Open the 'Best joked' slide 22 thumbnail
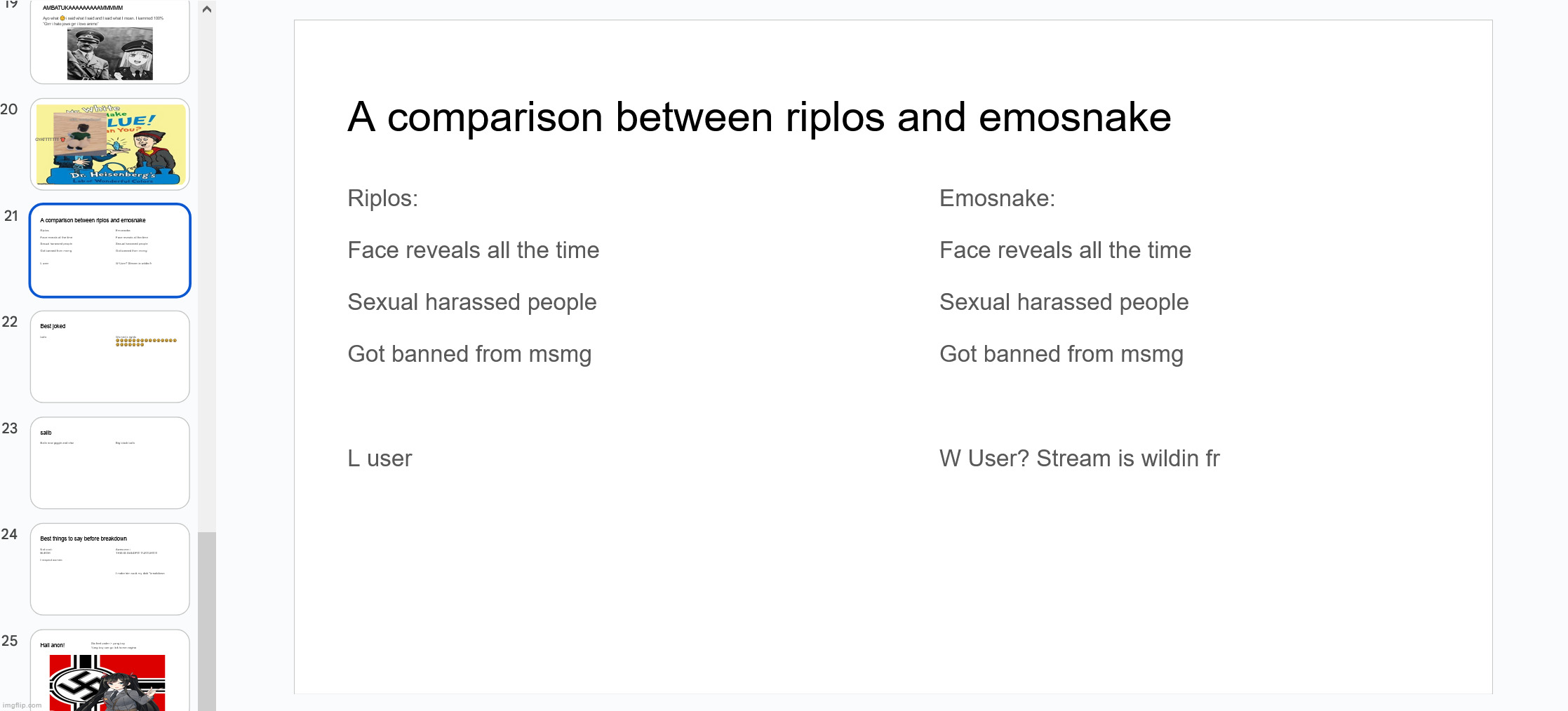1568x711 pixels. click(x=109, y=357)
